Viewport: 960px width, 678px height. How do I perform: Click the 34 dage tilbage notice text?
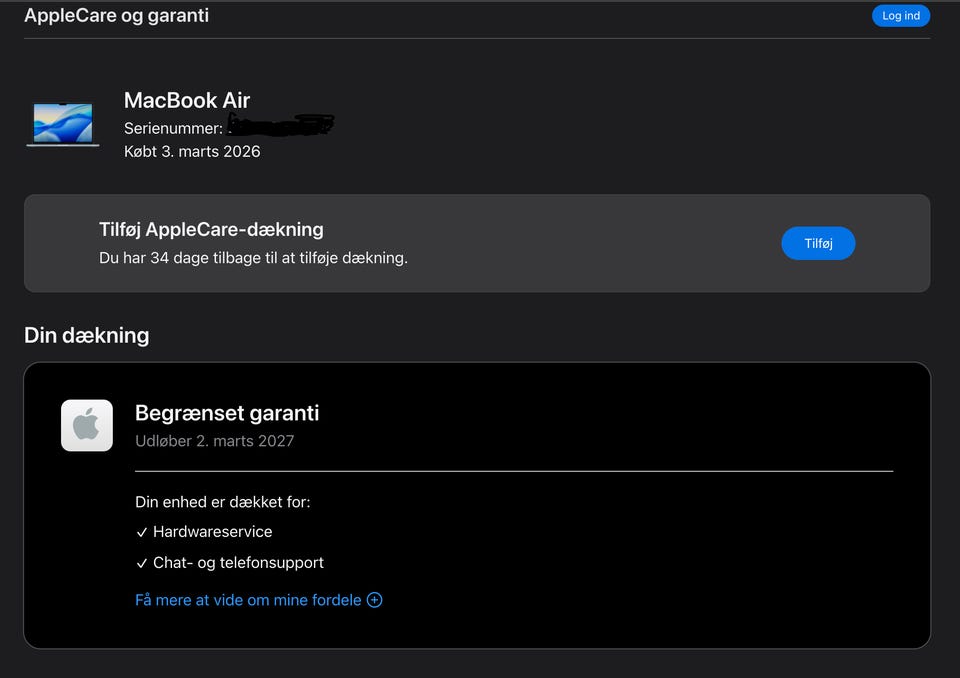253,257
